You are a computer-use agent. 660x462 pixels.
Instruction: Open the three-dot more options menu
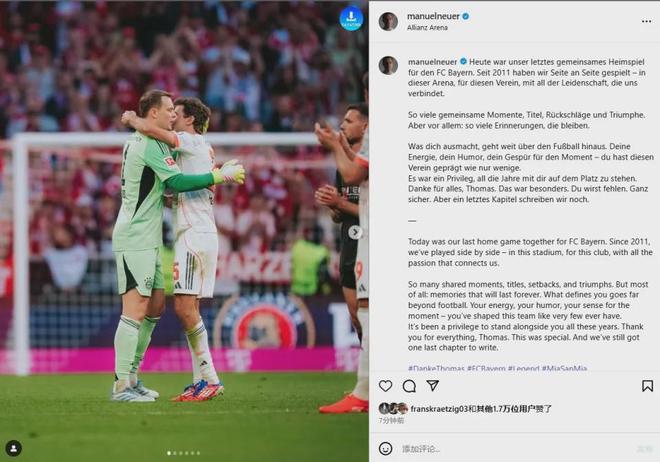pos(646,21)
